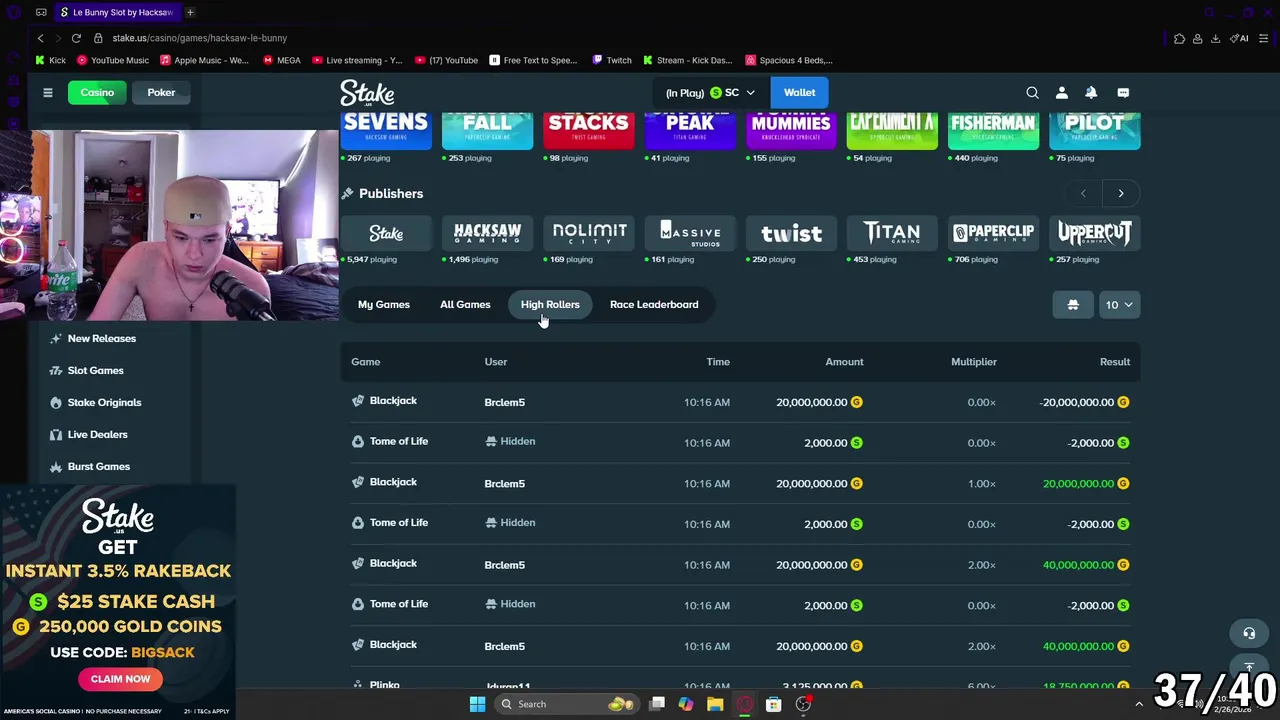Open Nolimit City publisher
1280x720 pixels.
click(x=589, y=233)
